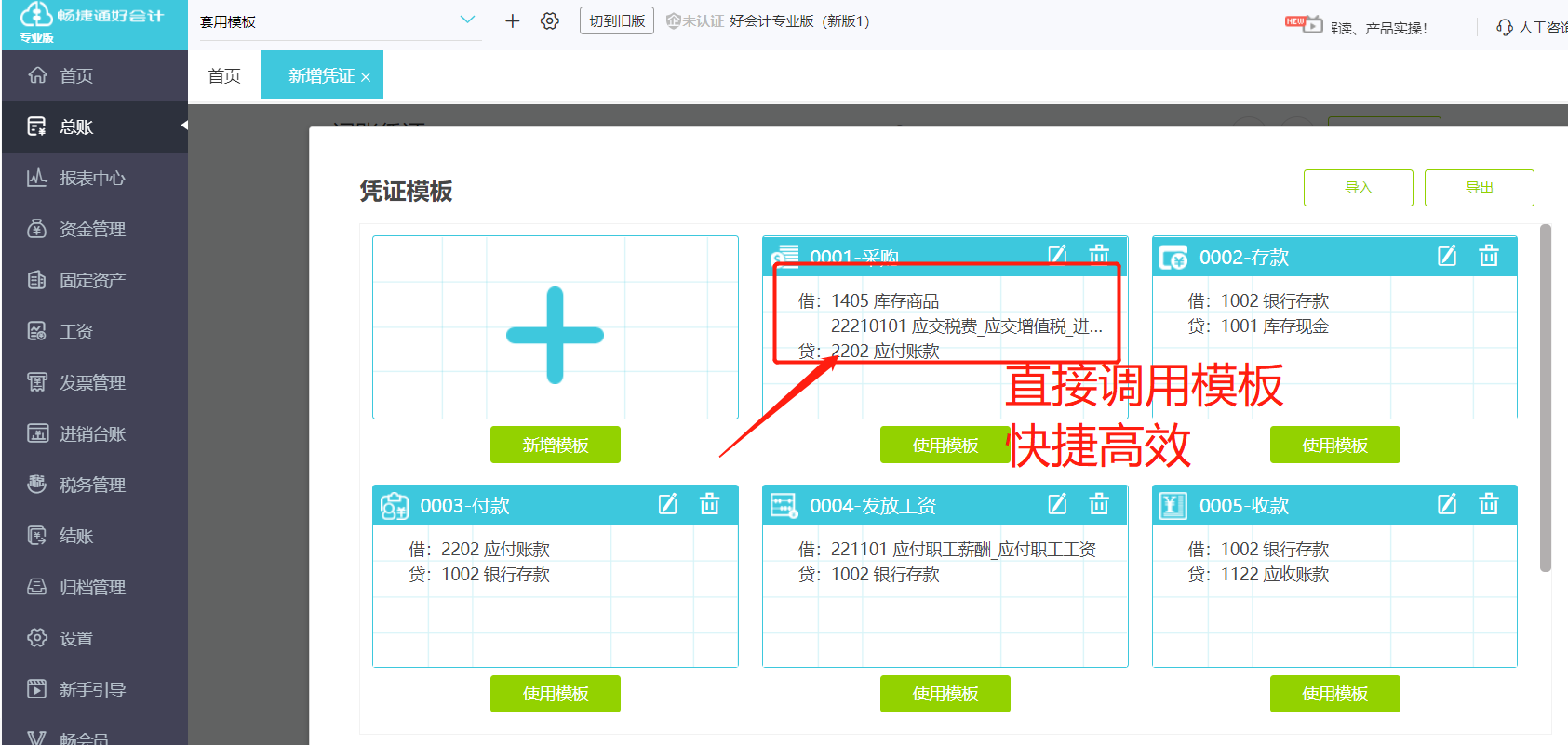Click the 1405 库存商品 debit entry
Viewport: 1568px width, 745px height.
(x=885, y=300)
